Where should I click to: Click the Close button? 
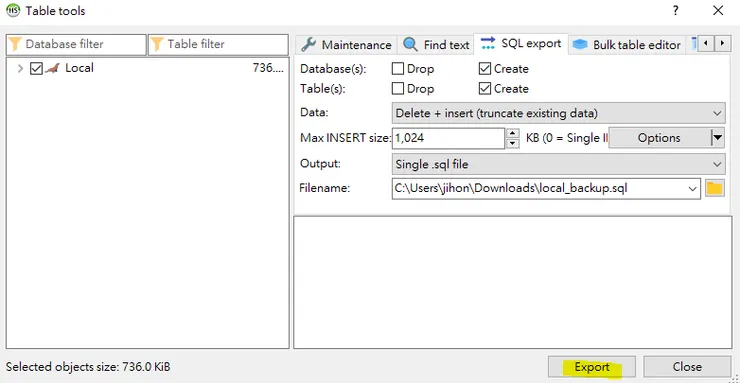tap(687, 367)
